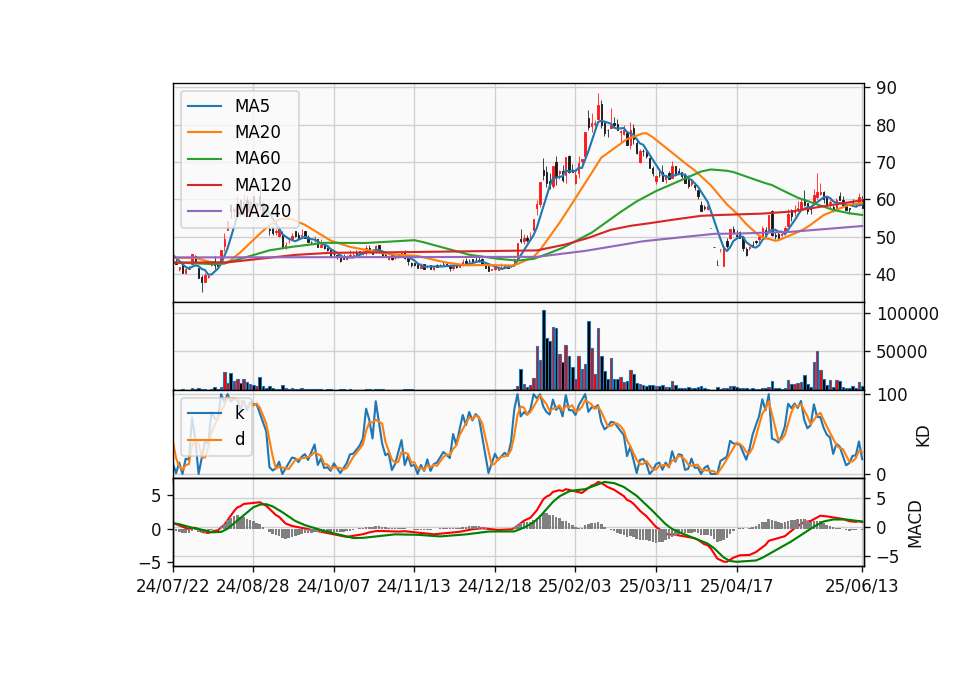
Task: Click the 25/02/03 date tick label
Action: [575, 586]
